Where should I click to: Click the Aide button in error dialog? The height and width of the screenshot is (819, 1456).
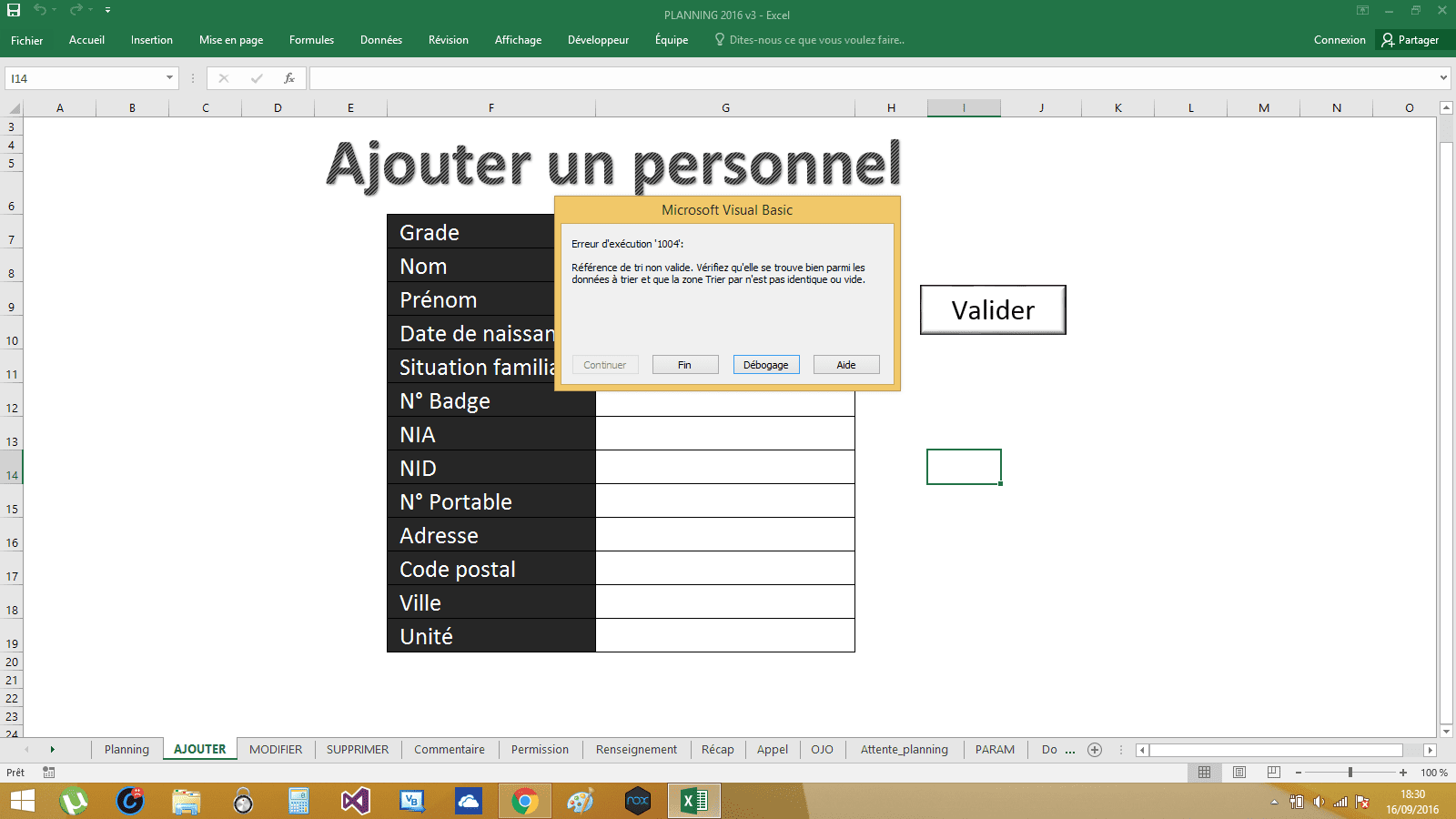tap(846, 365)
